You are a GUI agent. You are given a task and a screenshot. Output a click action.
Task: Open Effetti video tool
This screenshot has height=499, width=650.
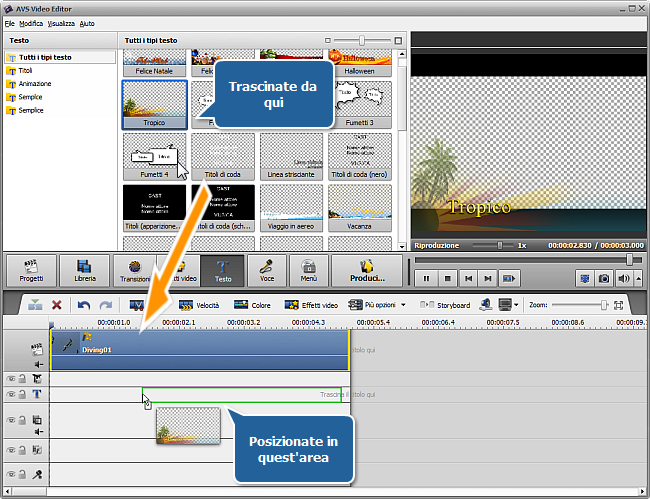[x=311, y=305]
